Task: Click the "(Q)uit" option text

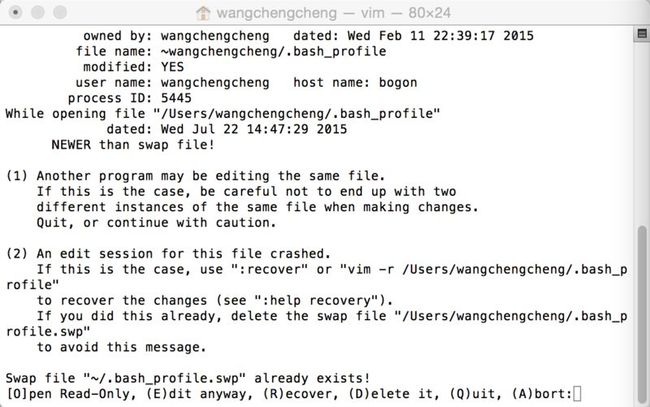Action: (x=475, y=394)
